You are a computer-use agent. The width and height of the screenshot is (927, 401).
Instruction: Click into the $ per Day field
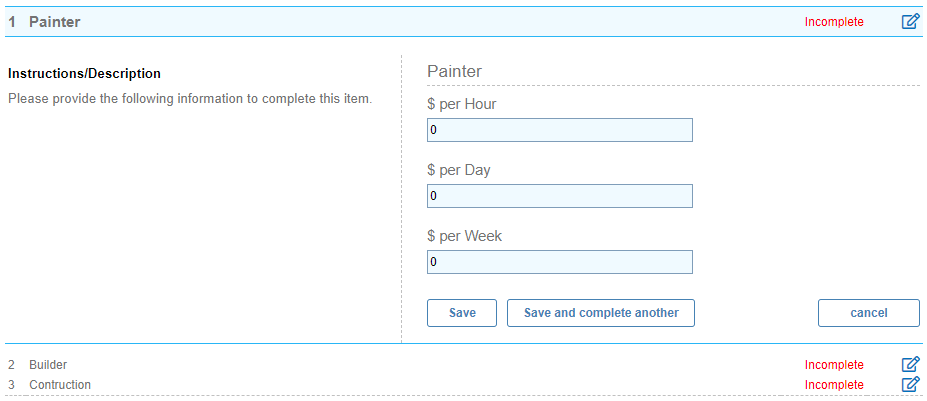(x=559, y=196)
